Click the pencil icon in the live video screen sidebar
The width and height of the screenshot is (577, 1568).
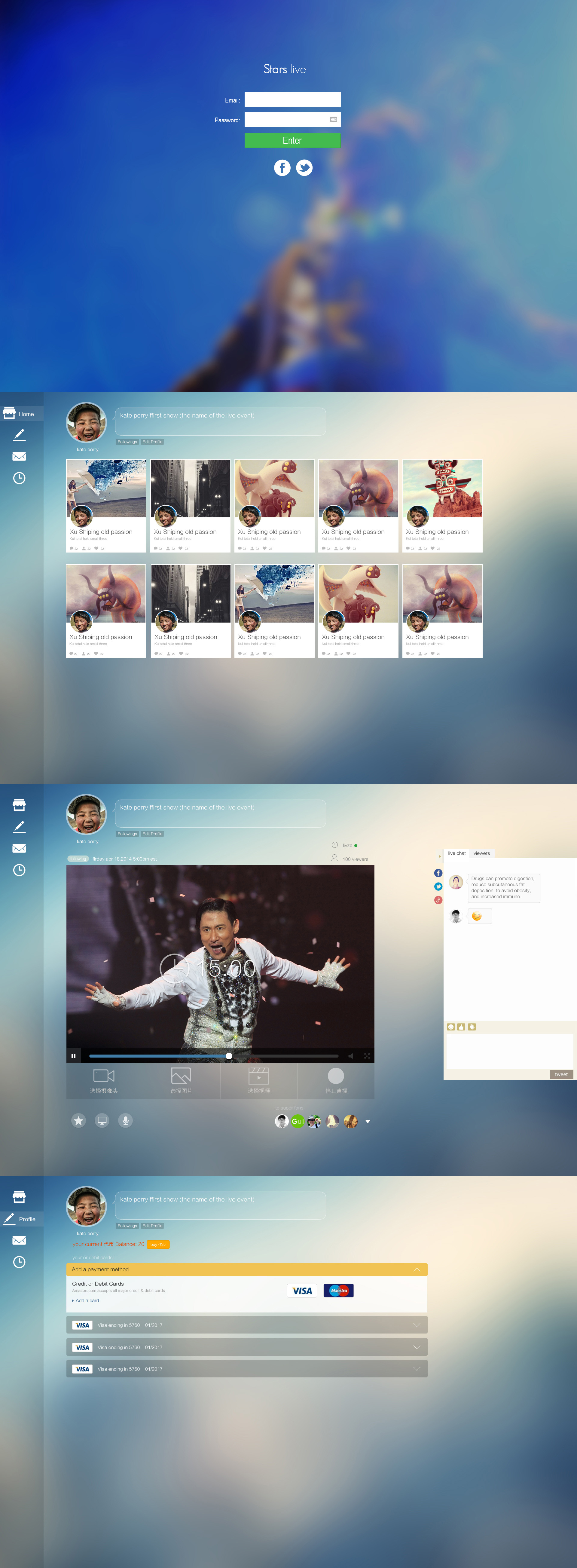pyautogui.click(x=19, y=827)
